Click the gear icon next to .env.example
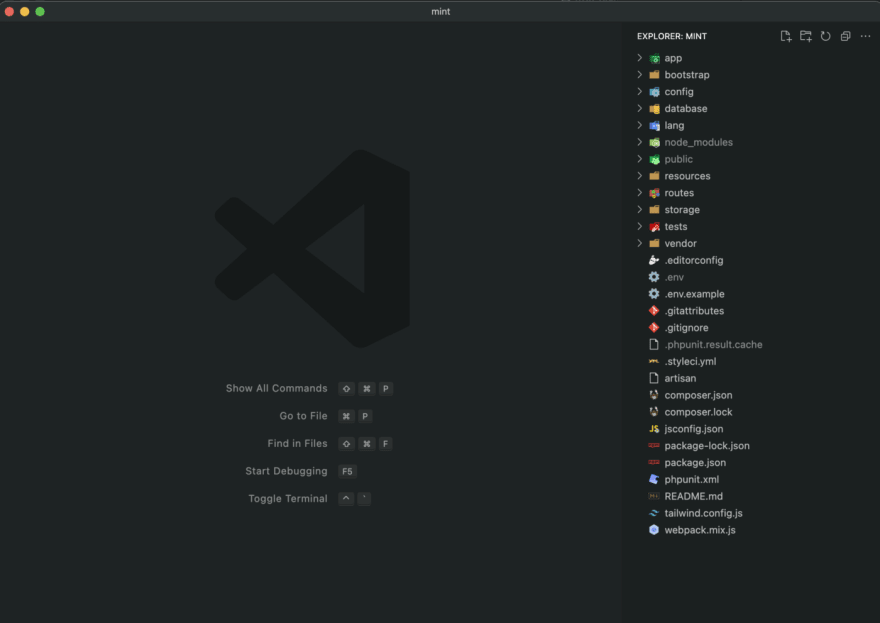 tap(654, 294)
